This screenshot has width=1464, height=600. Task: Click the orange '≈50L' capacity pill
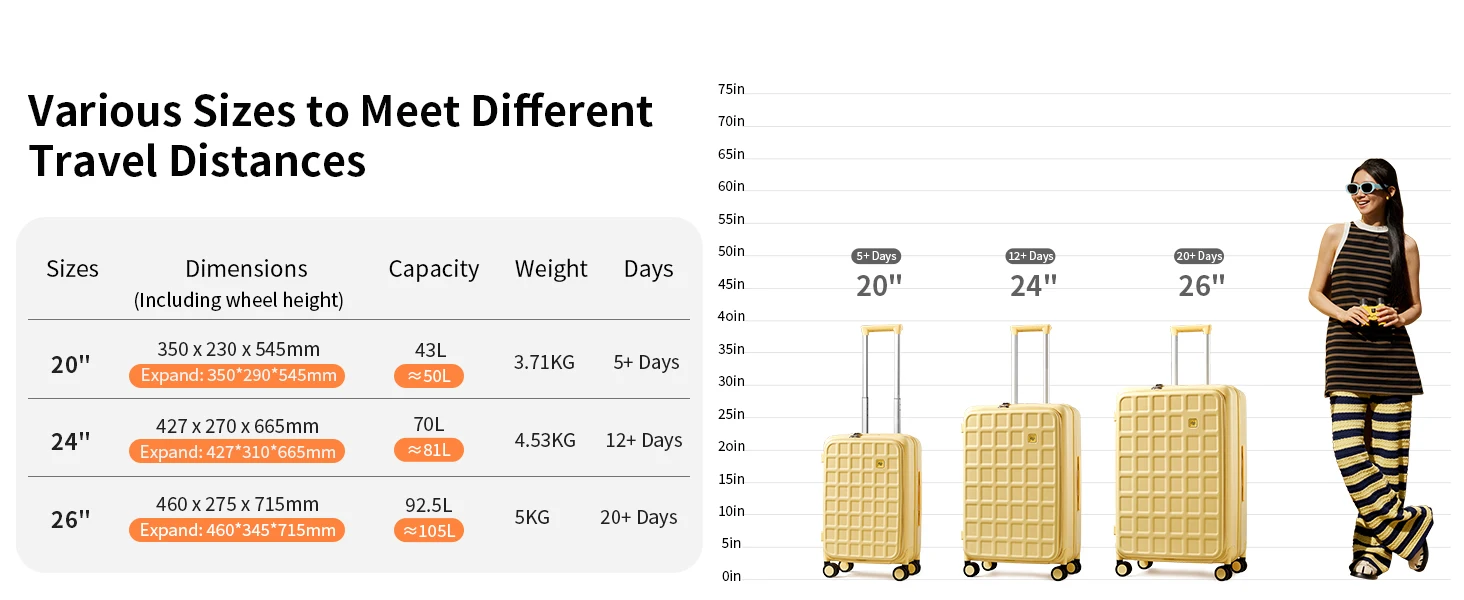click(x=429, y=376)
